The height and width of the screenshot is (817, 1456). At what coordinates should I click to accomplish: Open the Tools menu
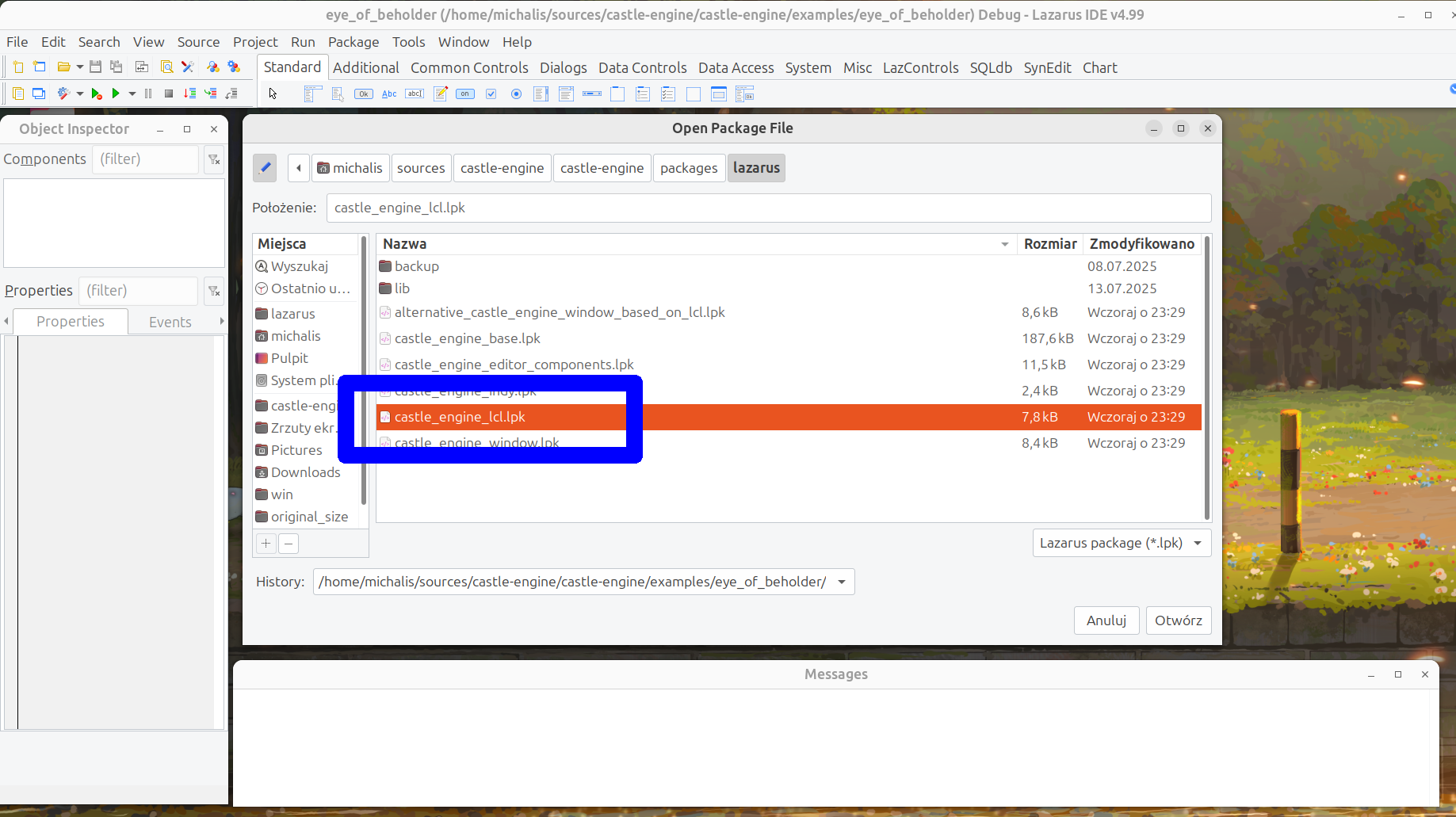[408, 42]
